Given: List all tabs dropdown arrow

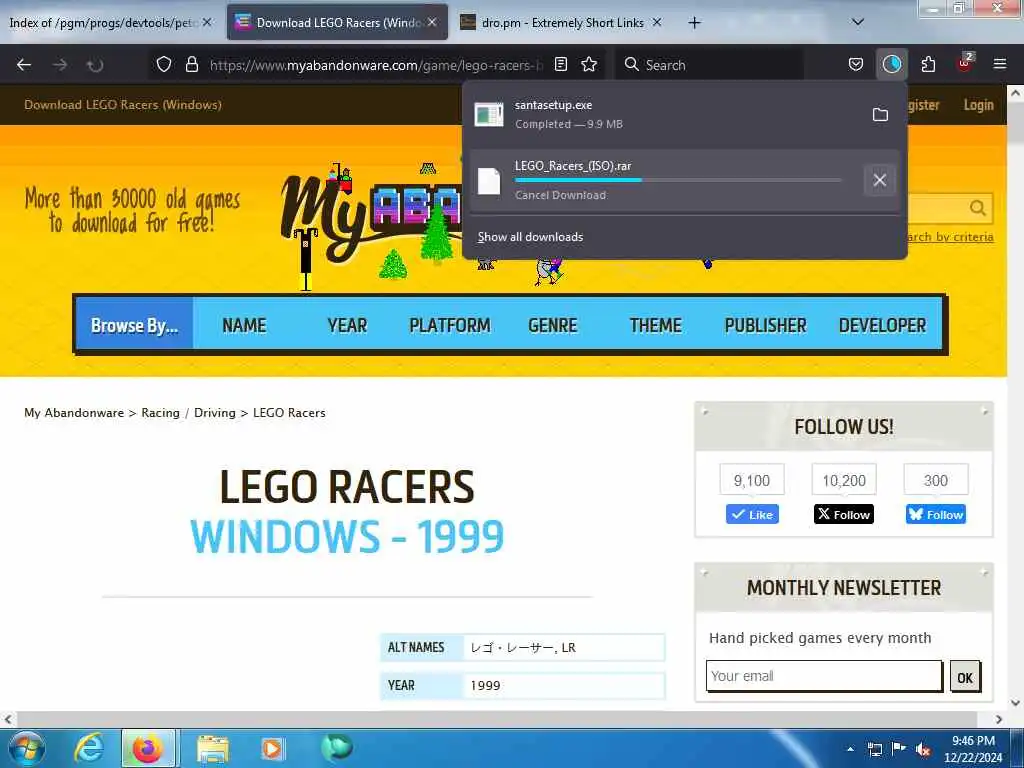Looking at the screenshot, I should click(858, 22).
